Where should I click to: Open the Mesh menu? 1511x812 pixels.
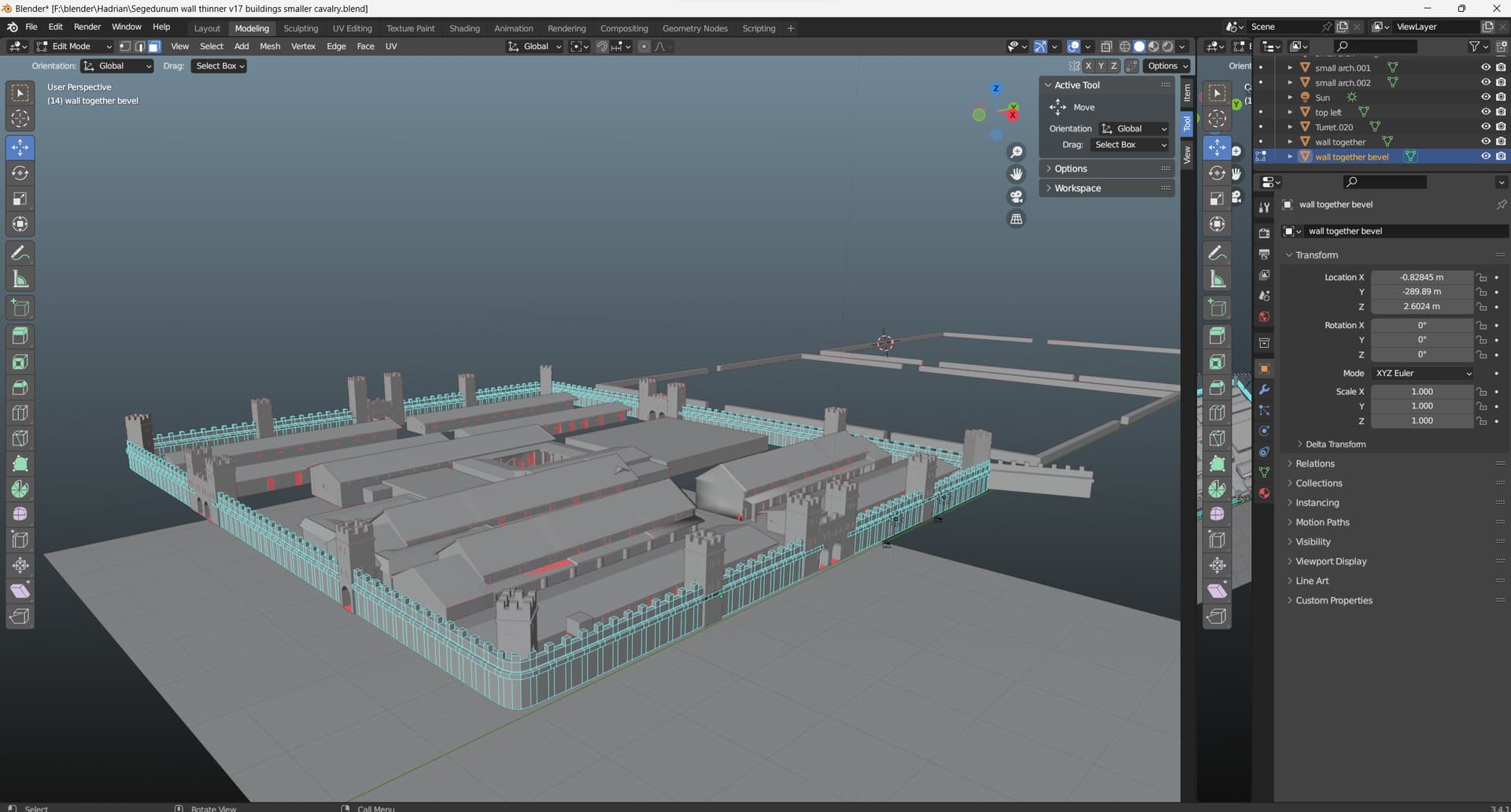270,46
